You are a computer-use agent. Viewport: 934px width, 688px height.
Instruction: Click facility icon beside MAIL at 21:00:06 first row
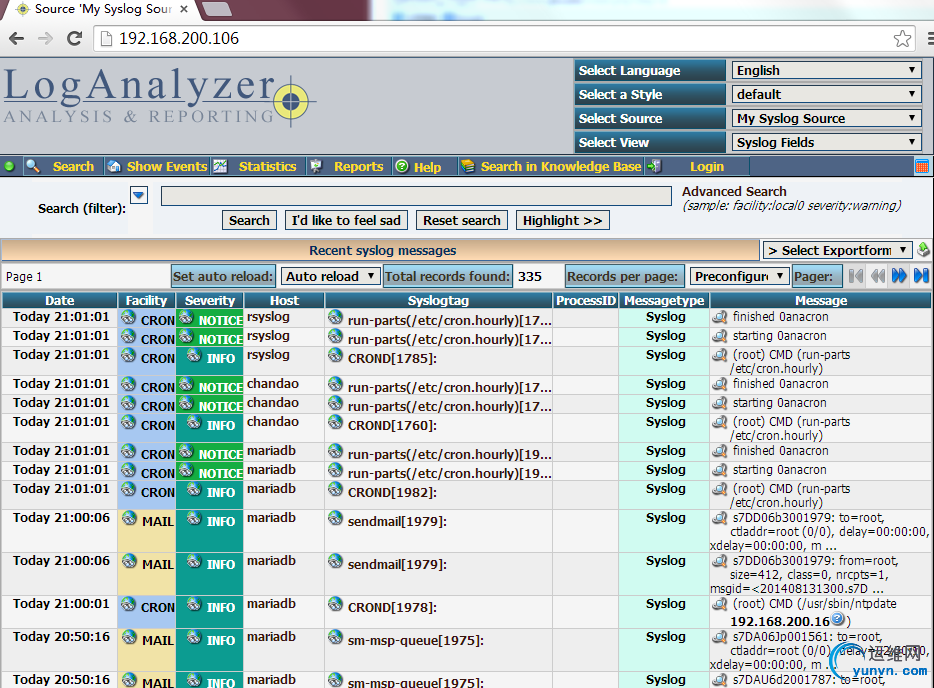129,518
